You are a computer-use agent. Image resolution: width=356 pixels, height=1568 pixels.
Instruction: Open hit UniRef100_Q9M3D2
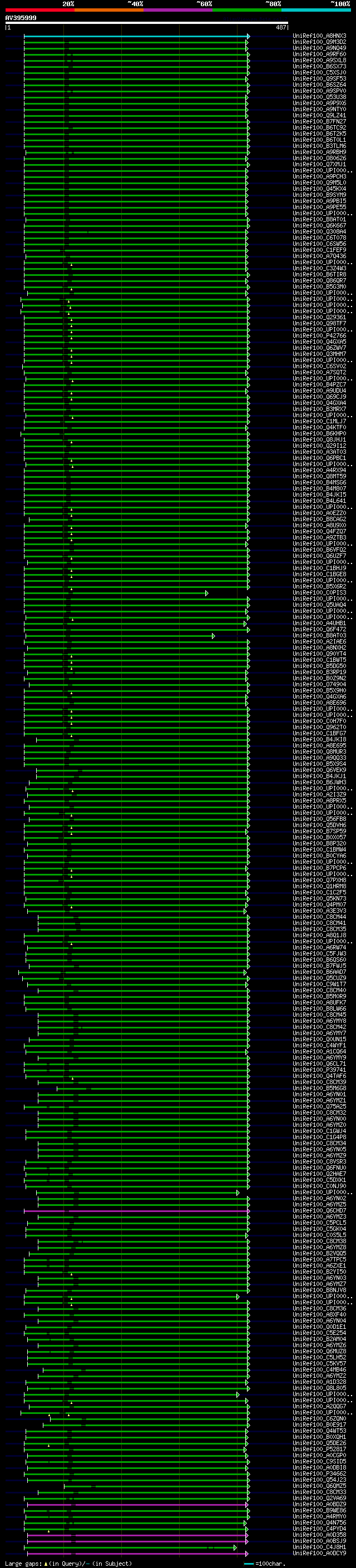coord(319,42)
